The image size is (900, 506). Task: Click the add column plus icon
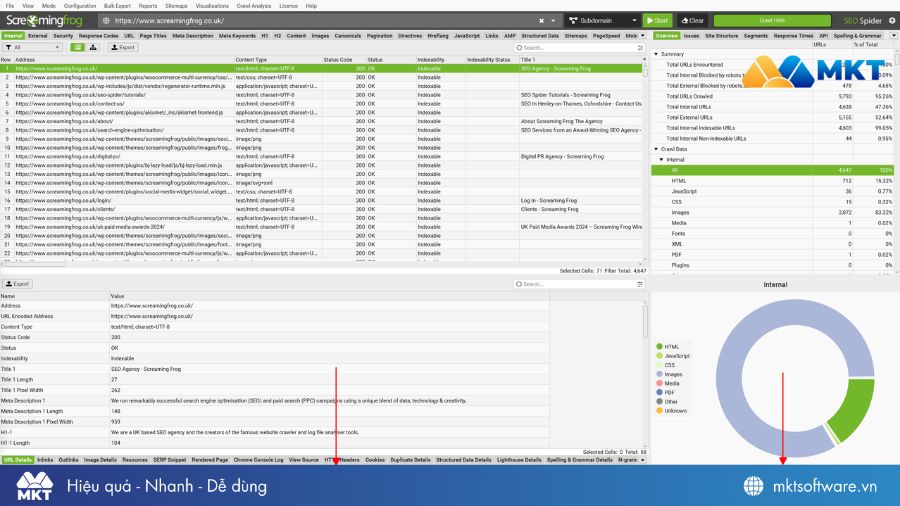[644, 60]
